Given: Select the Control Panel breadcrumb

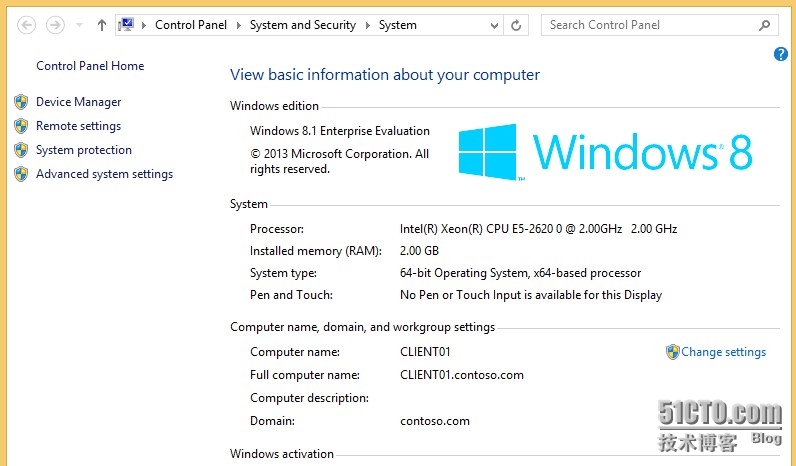Looking at the screenshot, I should pyautogui.click(x=191, y=25).
